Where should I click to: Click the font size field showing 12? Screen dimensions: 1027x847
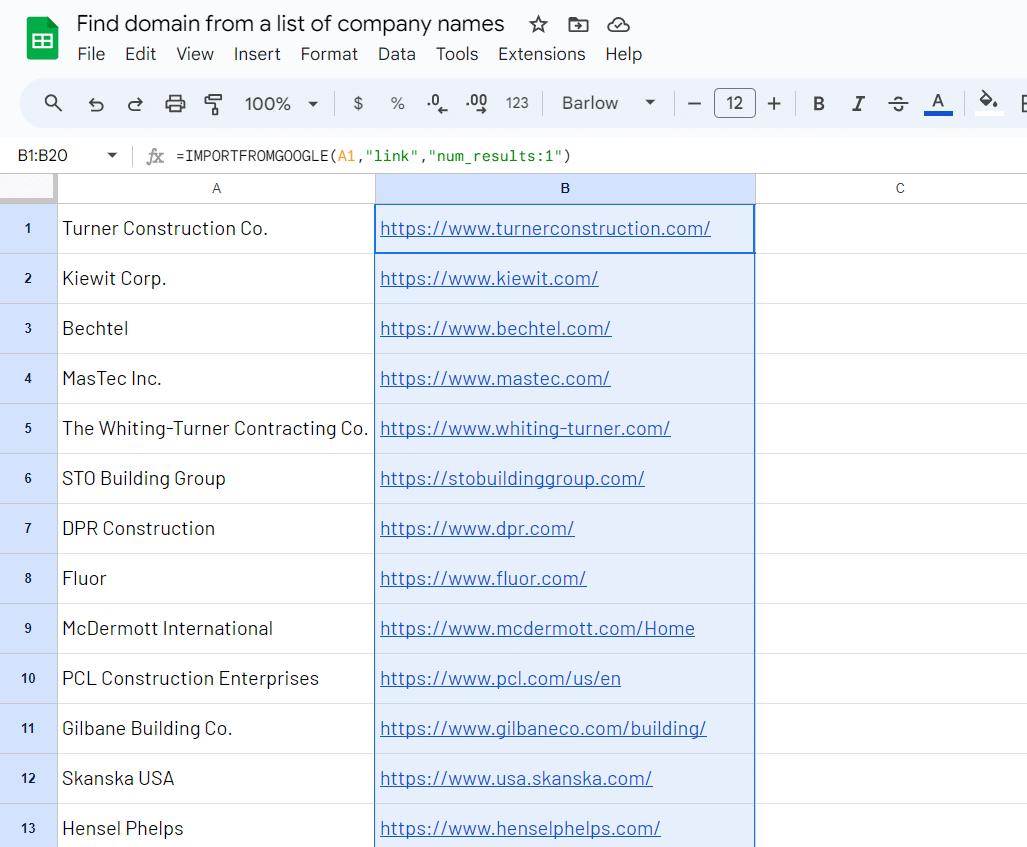point(734,103)
